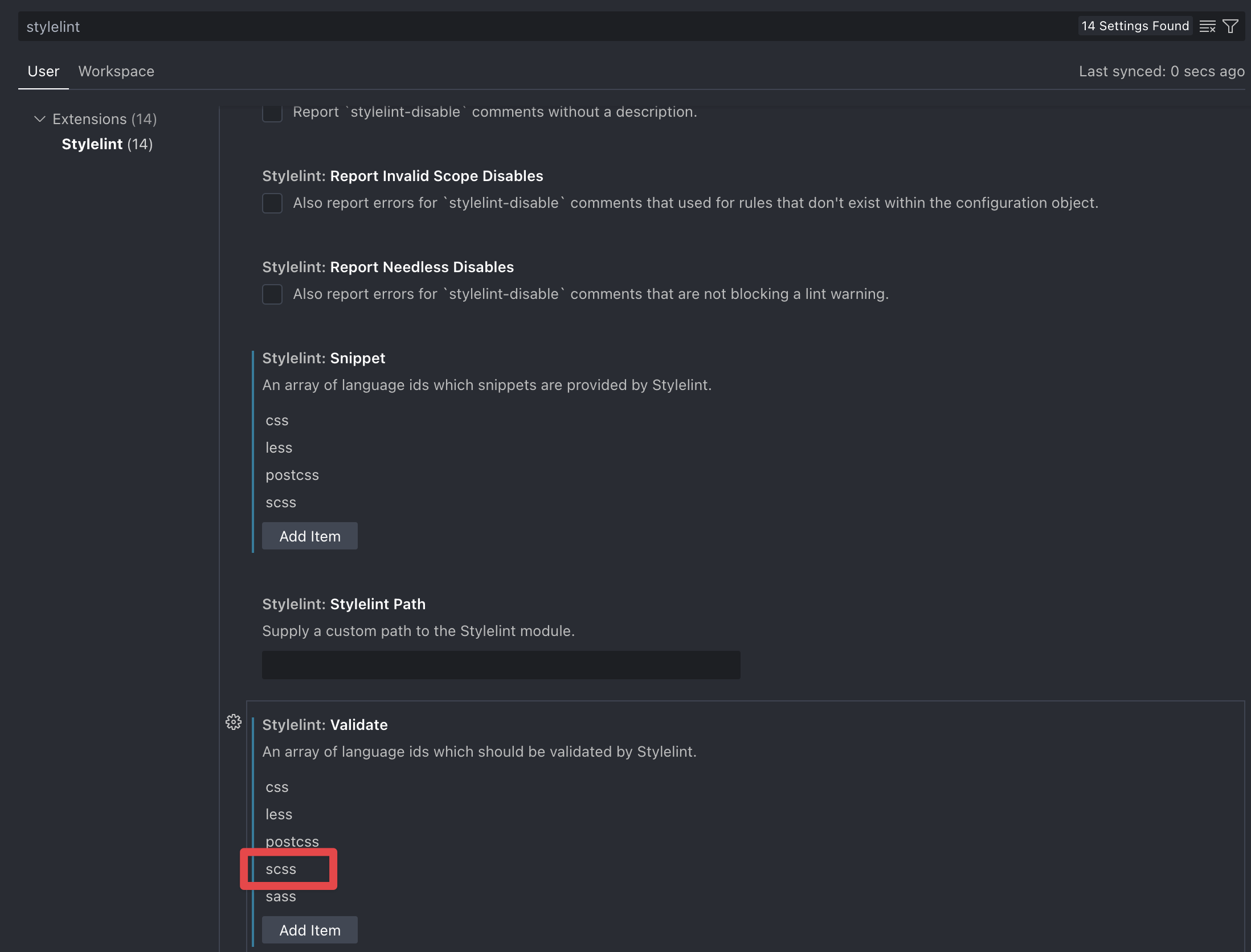This screenshot has height=952, width=1251.
Task: Select the scss item in Snippet list
Action: pyautogui.click(x=281, y=503)
